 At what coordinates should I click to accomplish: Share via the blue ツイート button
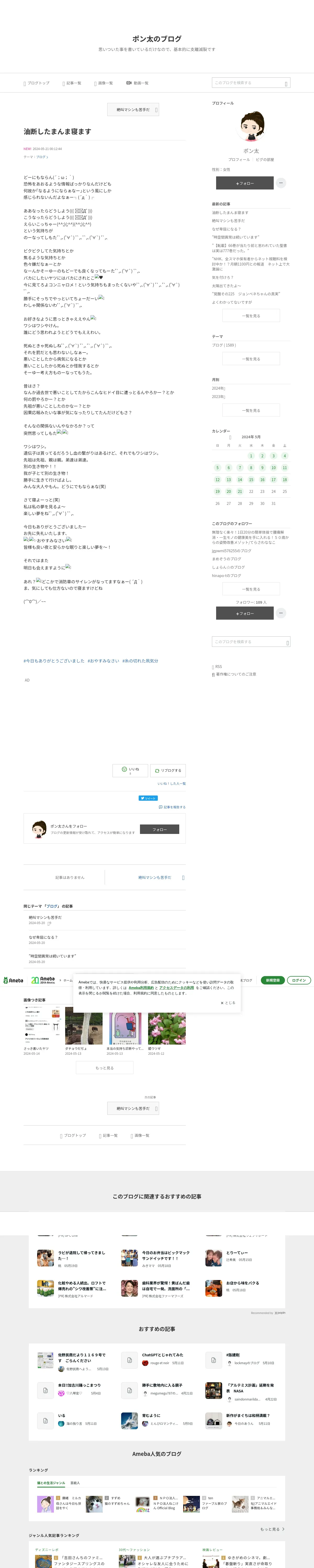(x=148, y=798)
